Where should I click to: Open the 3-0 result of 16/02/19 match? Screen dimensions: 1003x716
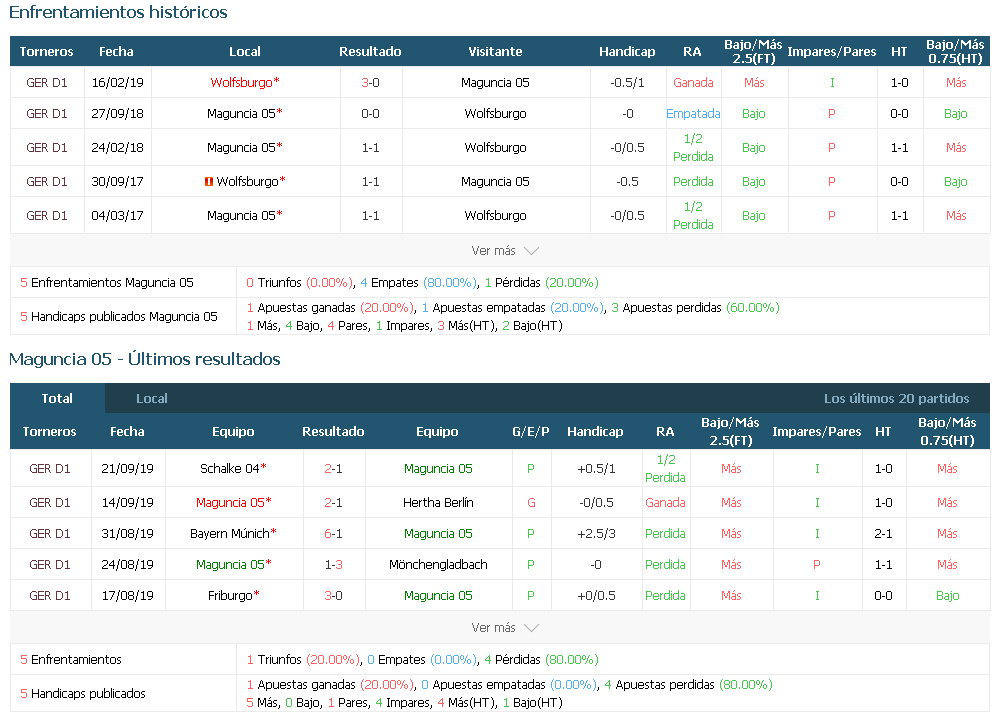coord(370,83)
